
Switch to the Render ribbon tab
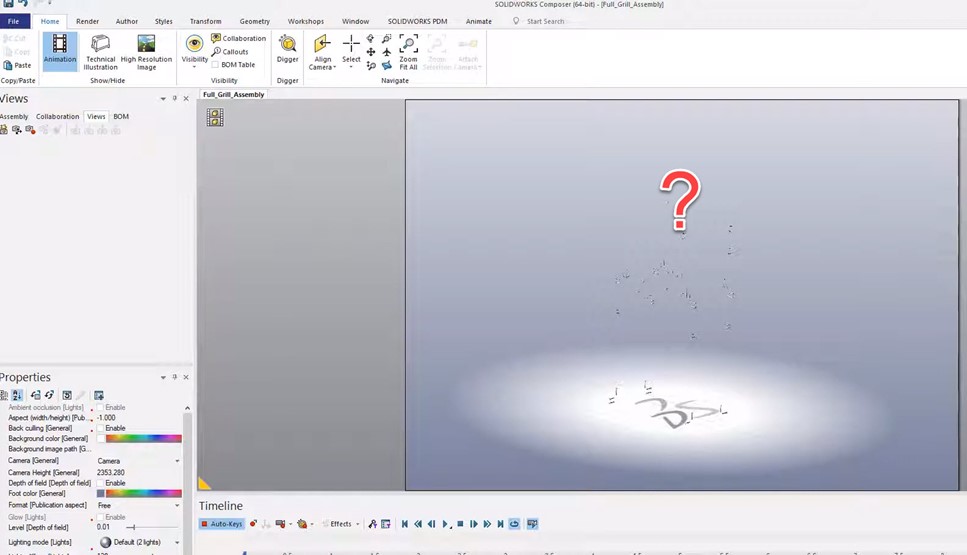pyautogui.click(x=87, y=21)
